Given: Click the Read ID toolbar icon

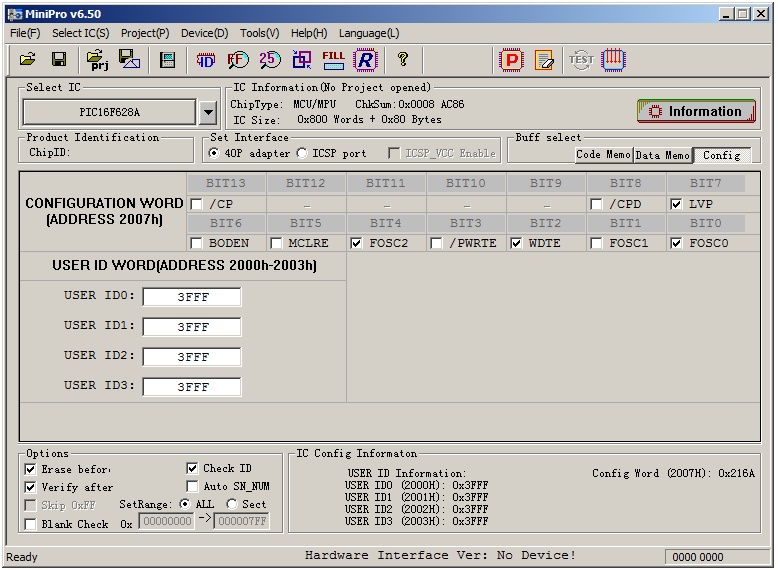Looking at the screenshot, I should coord(205,60).
